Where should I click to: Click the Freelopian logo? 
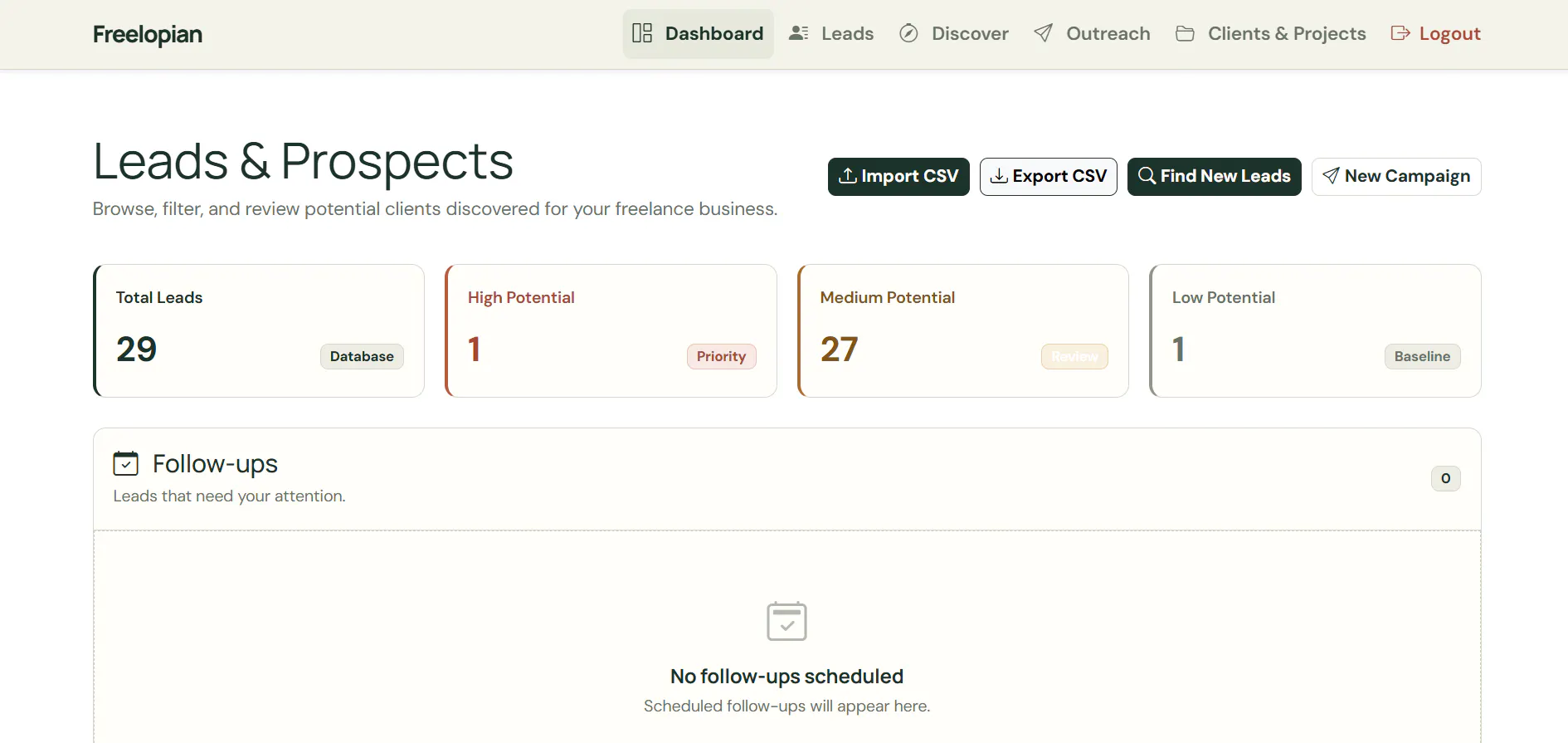(x=148, y=34)
